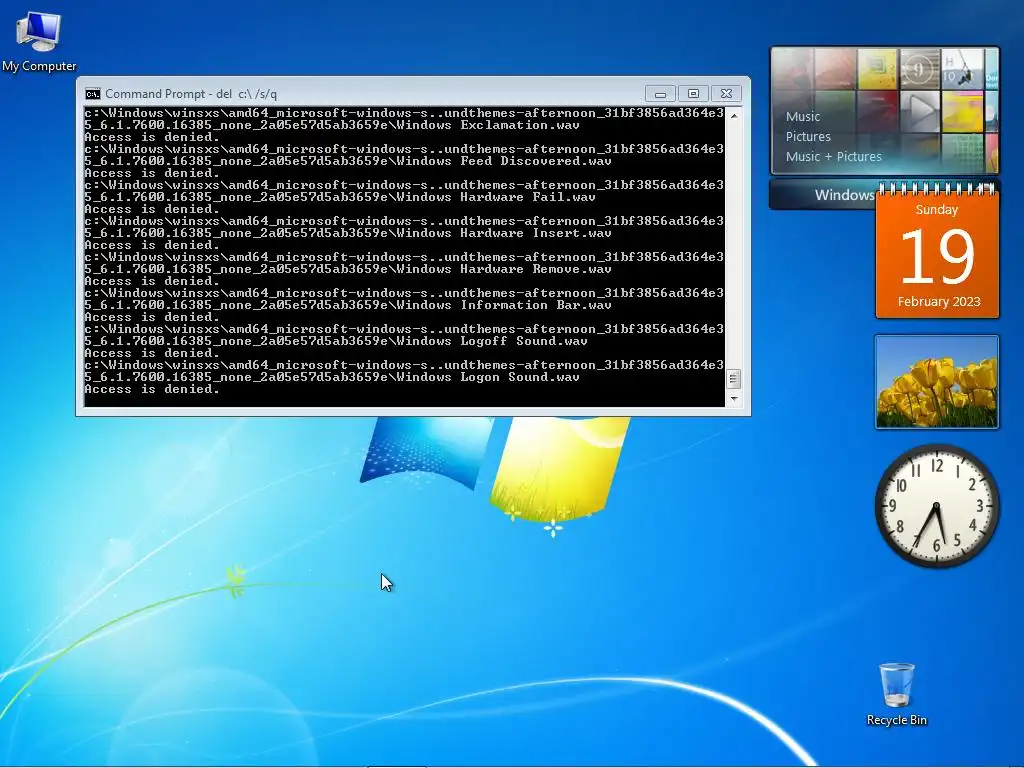The width and height of the screenshot is (1024, 768).
Task: Open Music in Media Center gadget
Action: [803, 117]
